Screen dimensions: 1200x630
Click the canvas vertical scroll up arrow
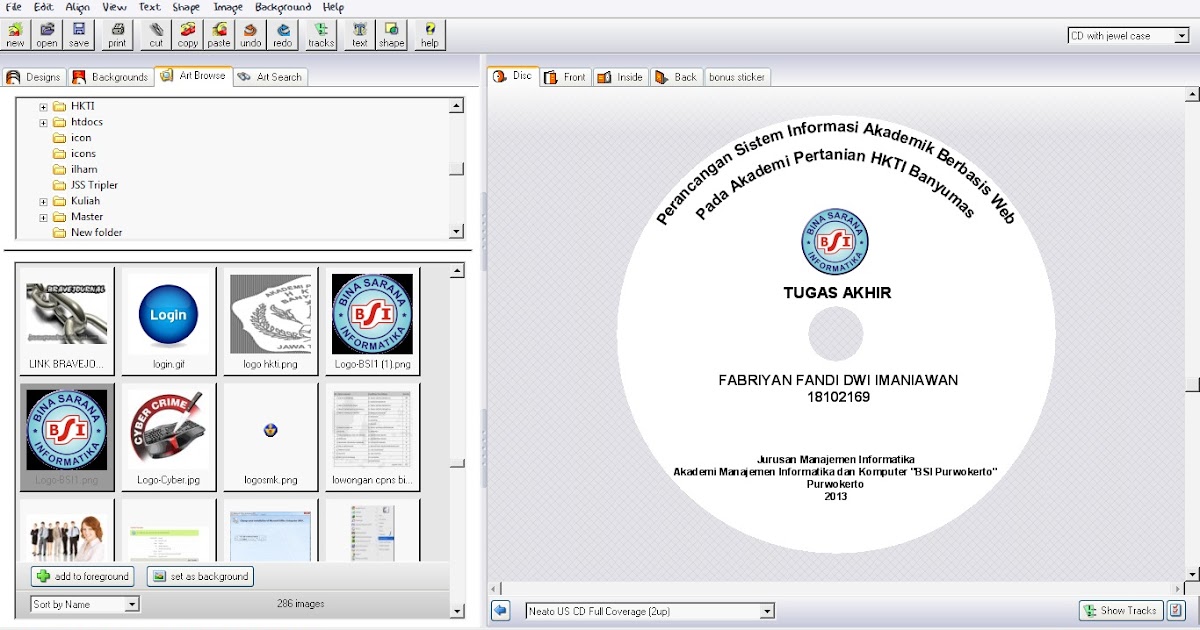click(x=1192, y=95)
